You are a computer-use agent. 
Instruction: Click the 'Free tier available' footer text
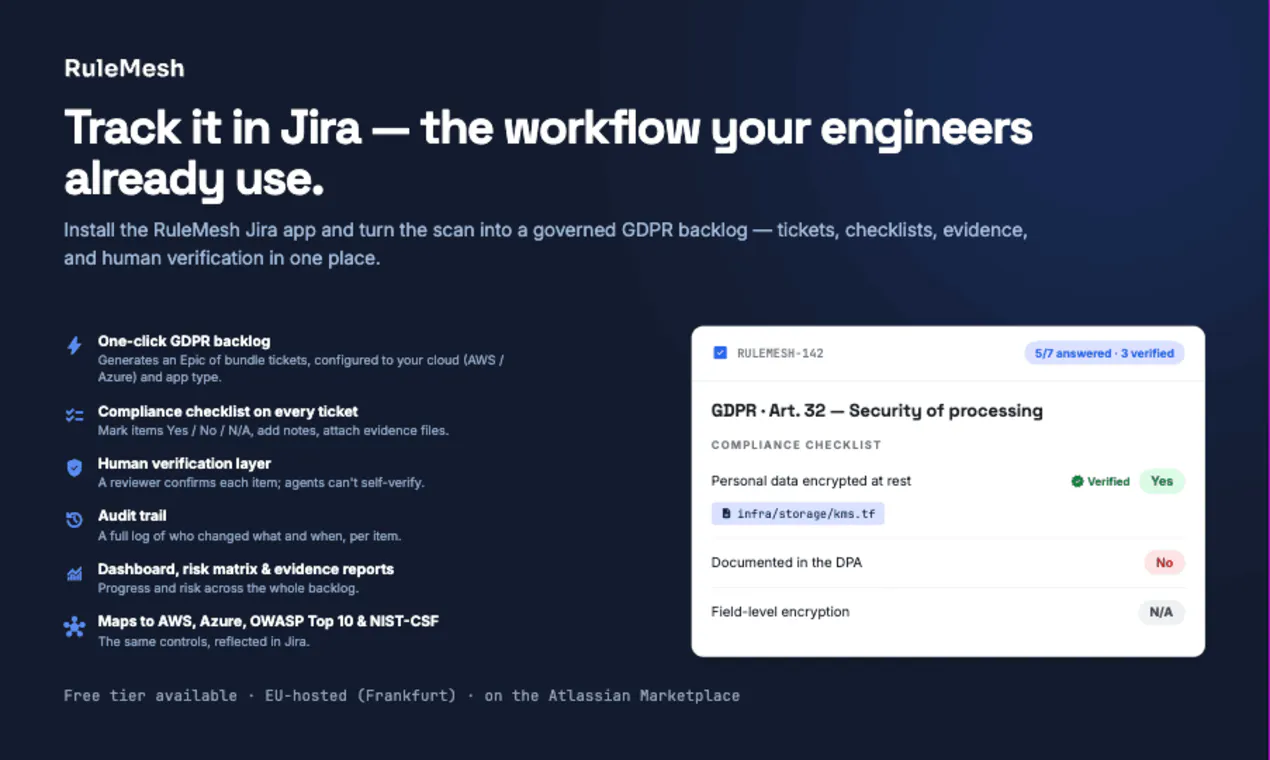point(151,695)
